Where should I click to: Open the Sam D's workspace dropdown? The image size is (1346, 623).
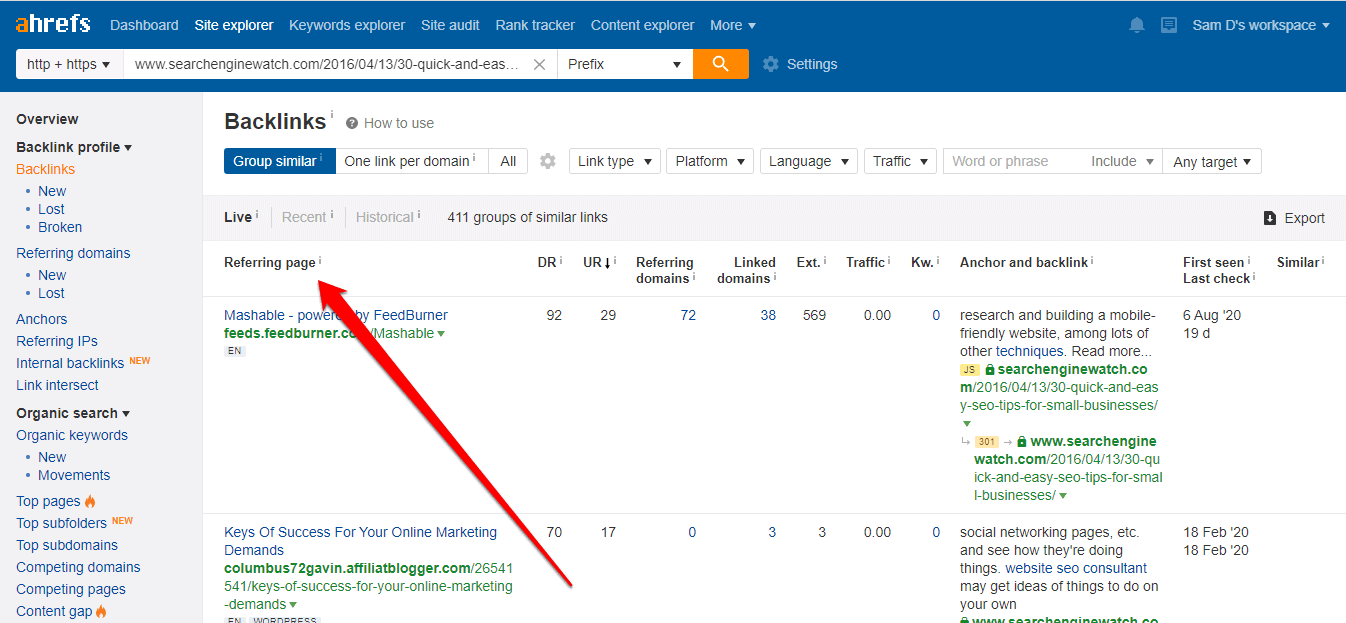[x=1261, y=25]
